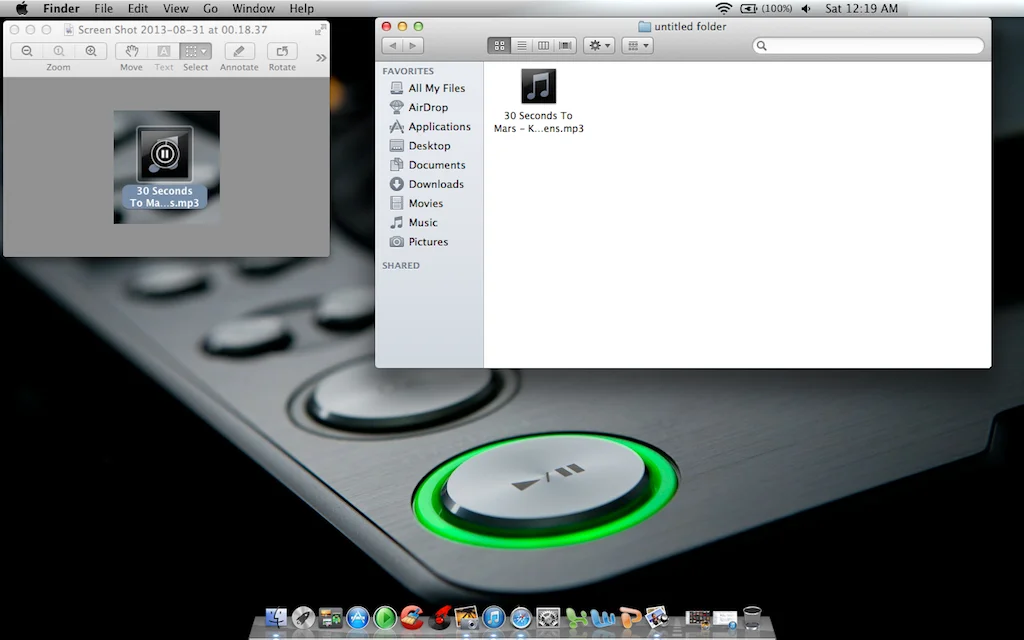Screen dimensions: 1024x640
Task: Click the pause overlay on the mp3 image
Action: [x=165, y=154]
